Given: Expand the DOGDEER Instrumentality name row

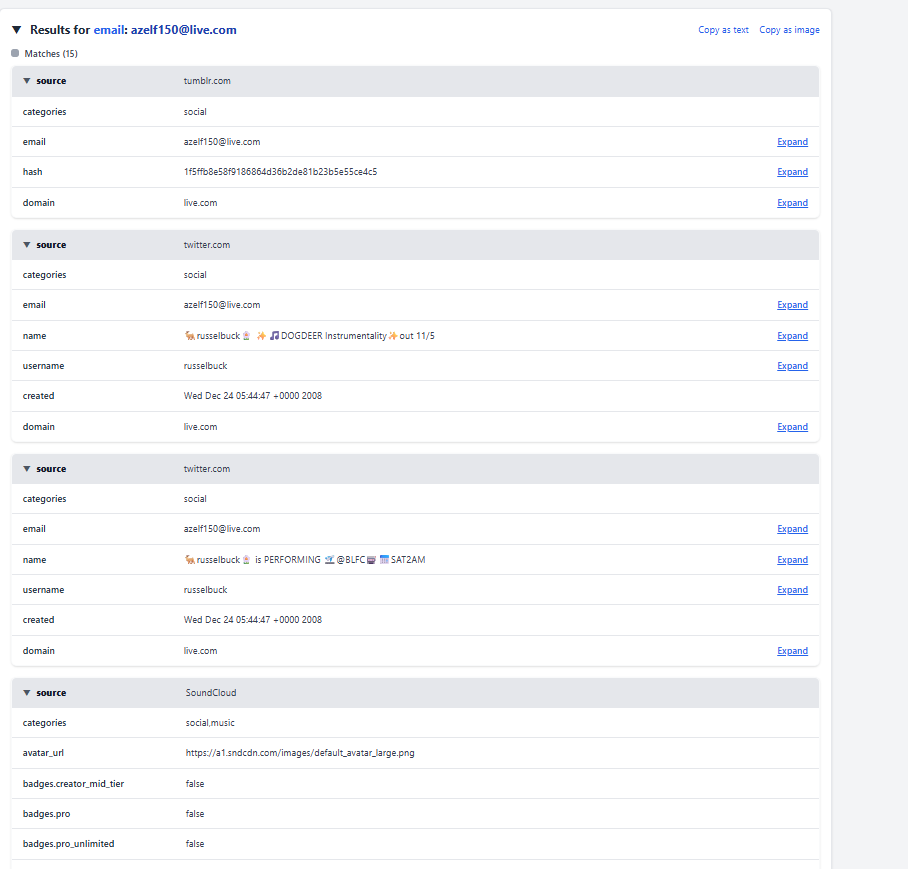Looking at the screenshot, I should point(792,336).
